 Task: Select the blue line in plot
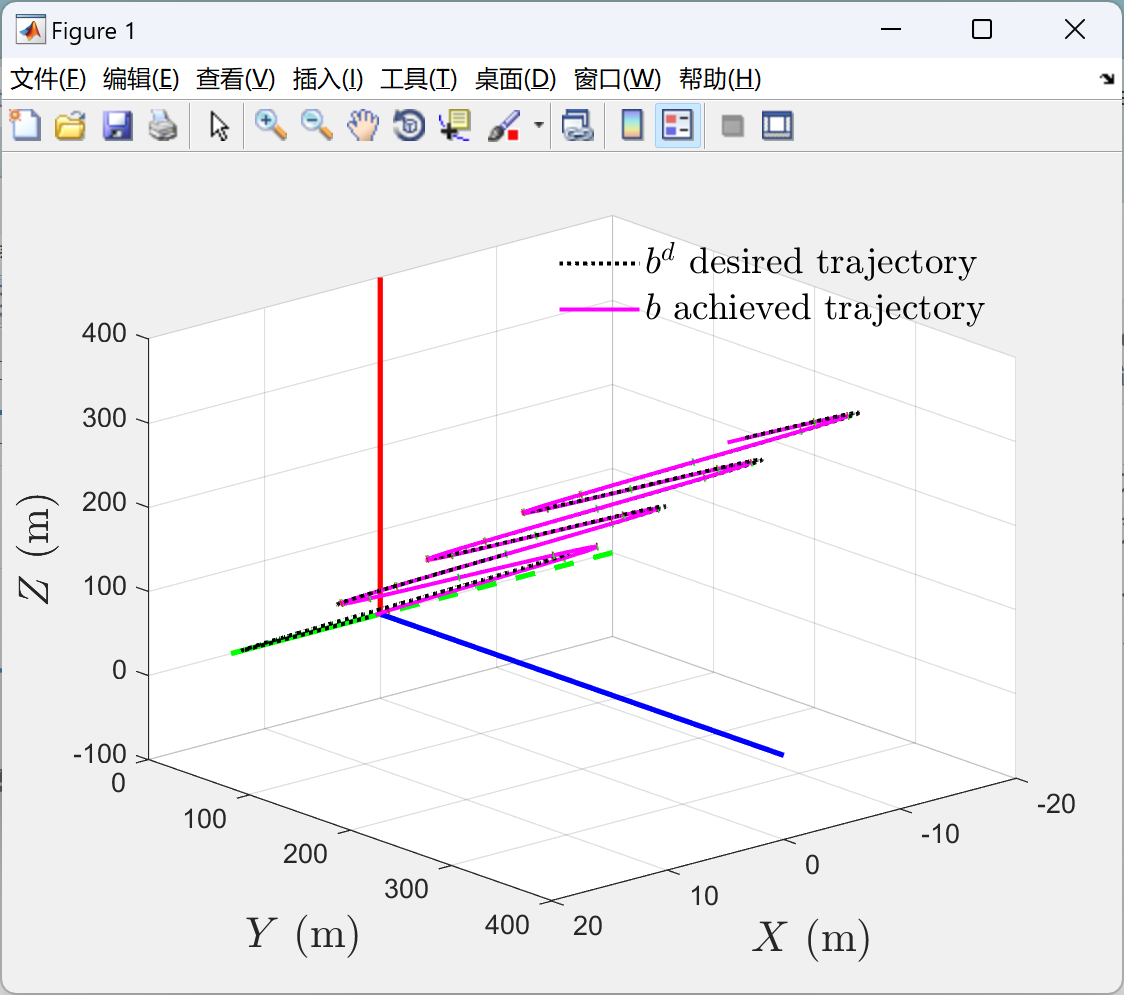(581, 685)
